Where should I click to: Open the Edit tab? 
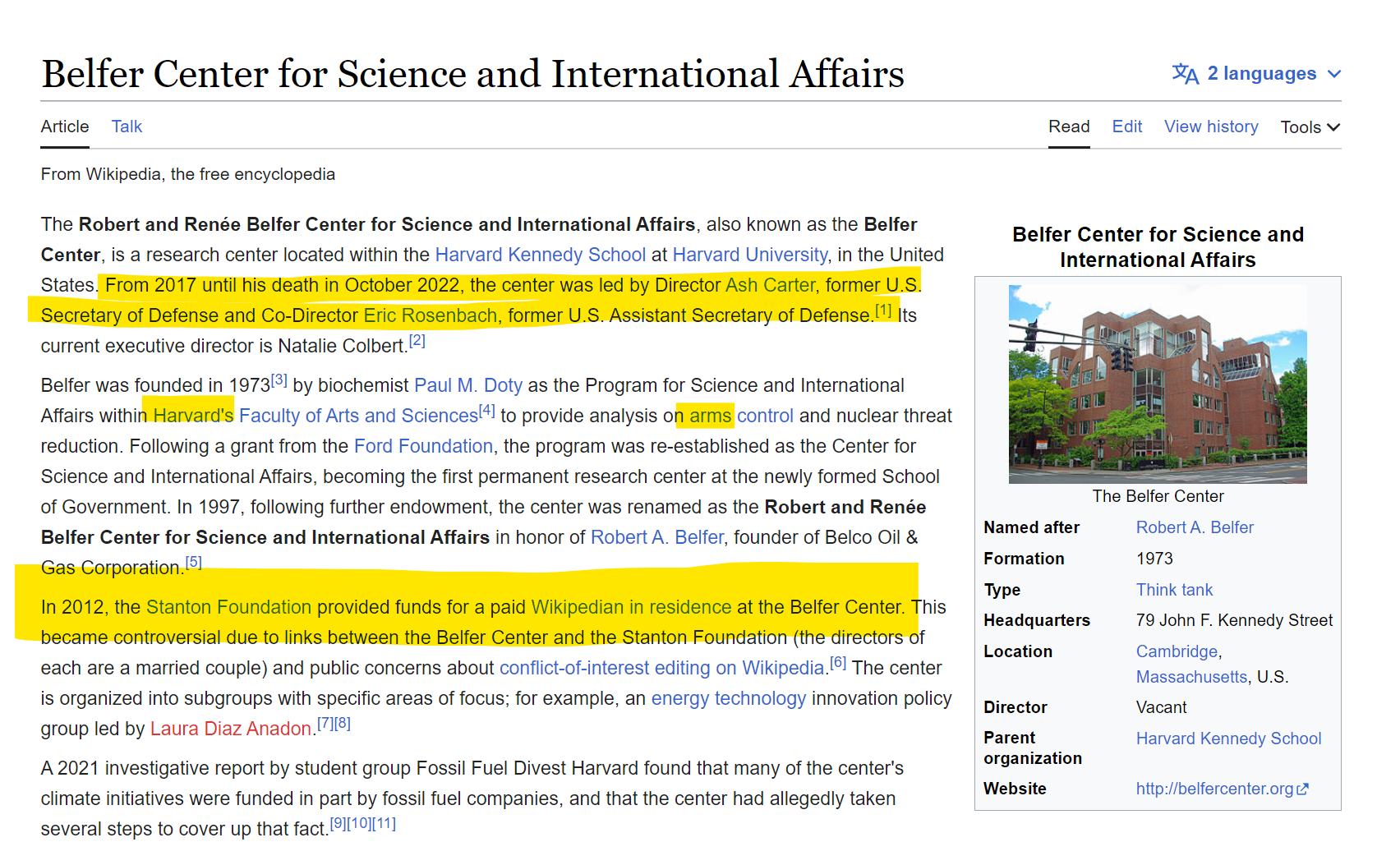[1127, 127]
